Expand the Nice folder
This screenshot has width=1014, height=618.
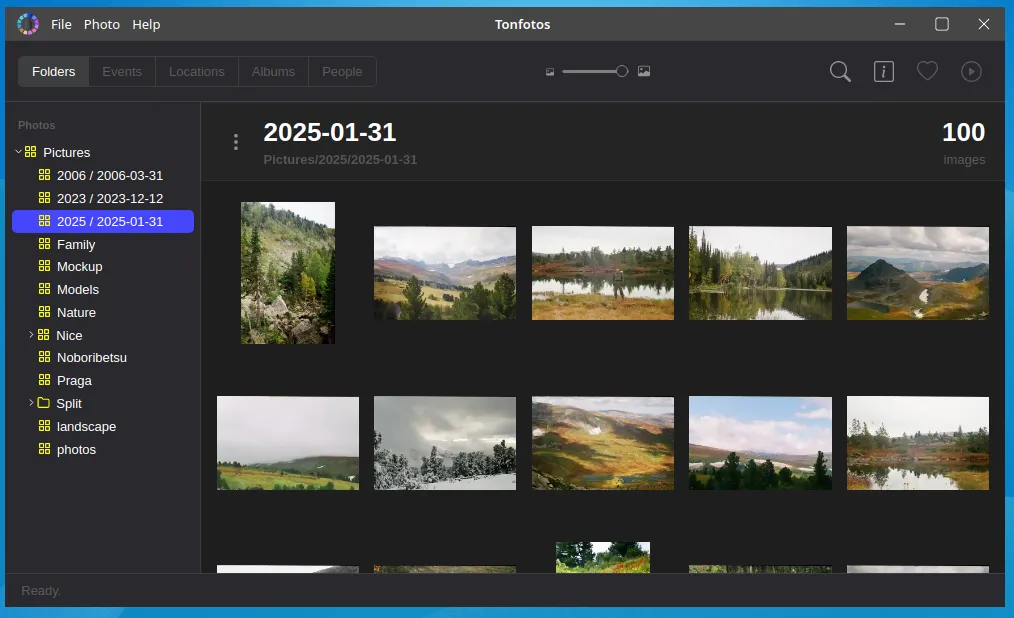point(31,335)
